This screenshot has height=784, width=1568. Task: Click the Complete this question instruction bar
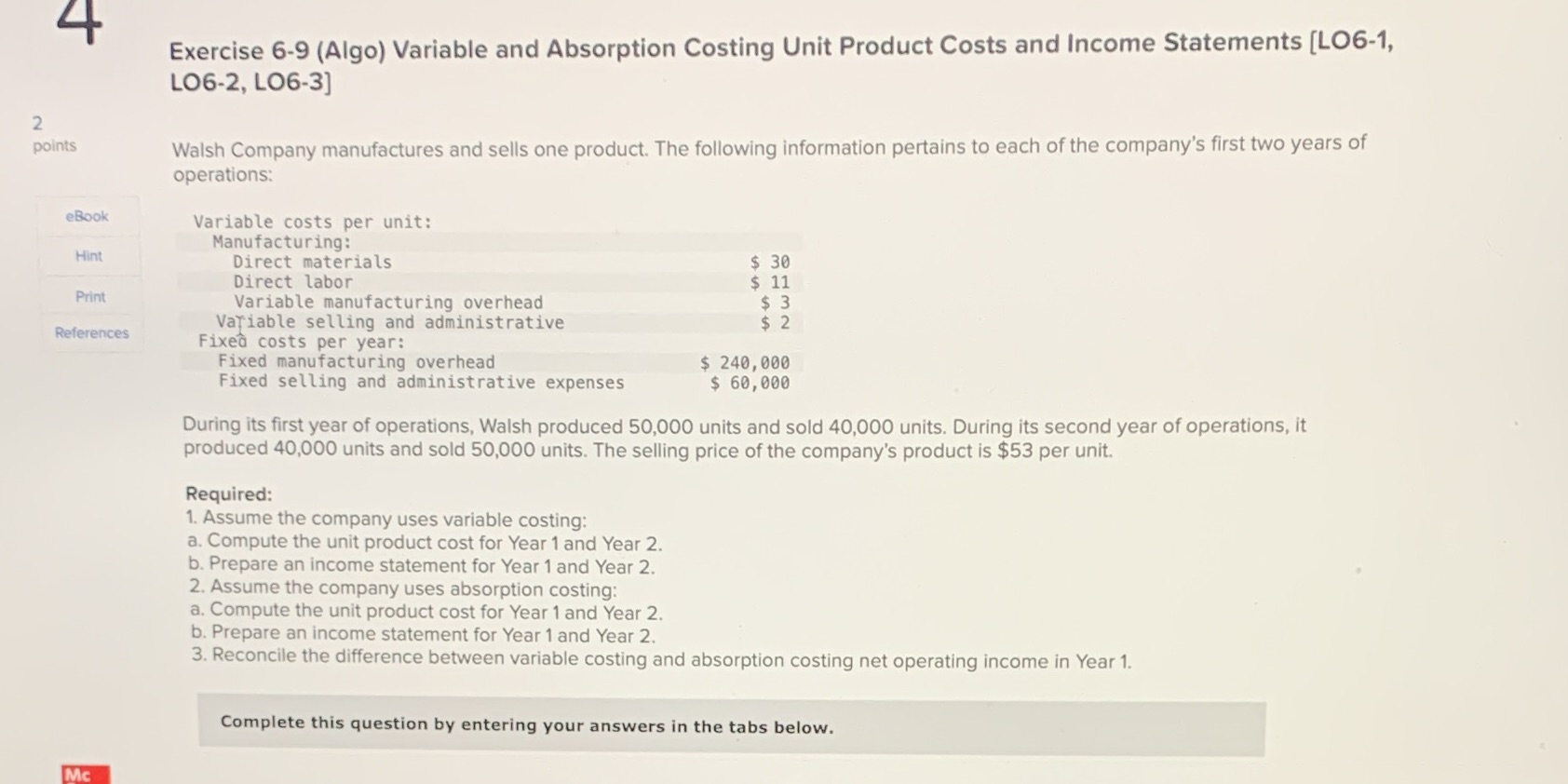[526, 725]
